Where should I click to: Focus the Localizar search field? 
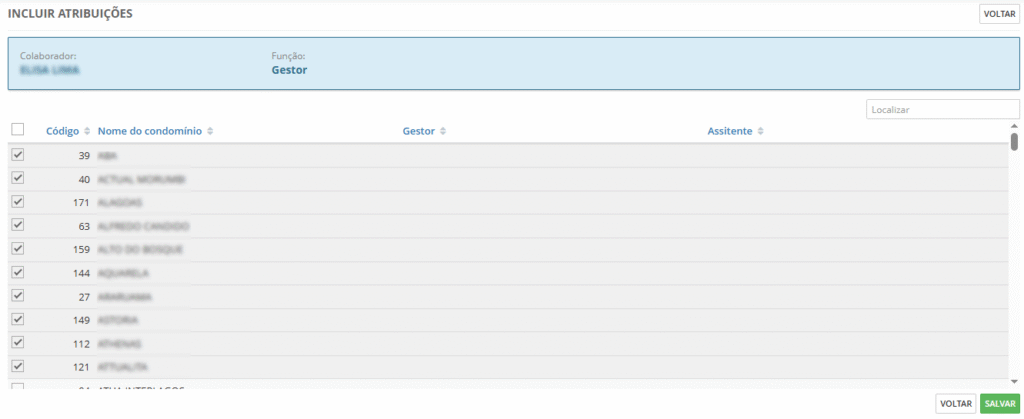point(942,110)
